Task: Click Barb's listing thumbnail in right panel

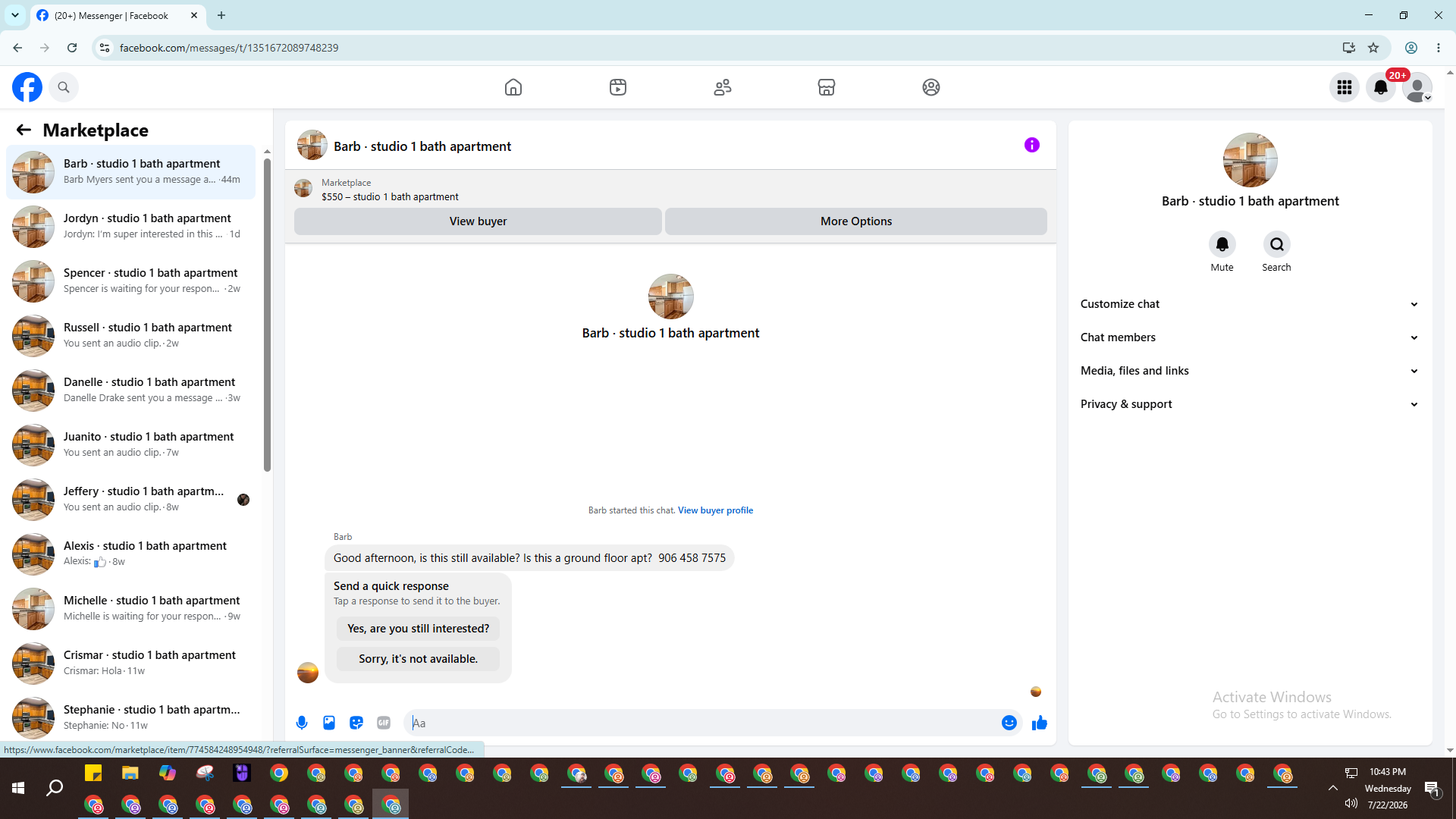Action: 1250,160
